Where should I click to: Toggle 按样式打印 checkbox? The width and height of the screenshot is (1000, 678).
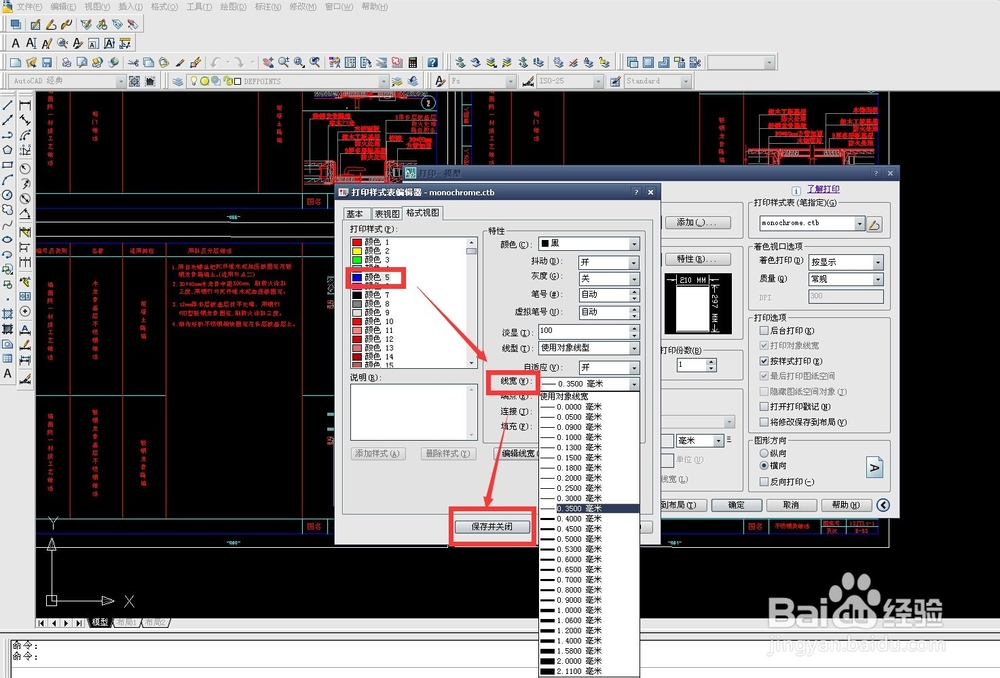pos(764,360)
